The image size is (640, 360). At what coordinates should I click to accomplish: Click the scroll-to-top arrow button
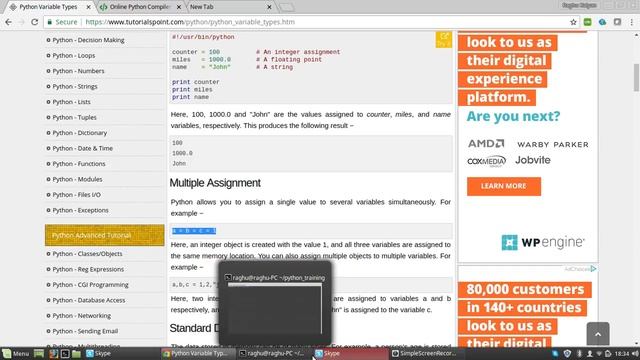tap(598, 334)
